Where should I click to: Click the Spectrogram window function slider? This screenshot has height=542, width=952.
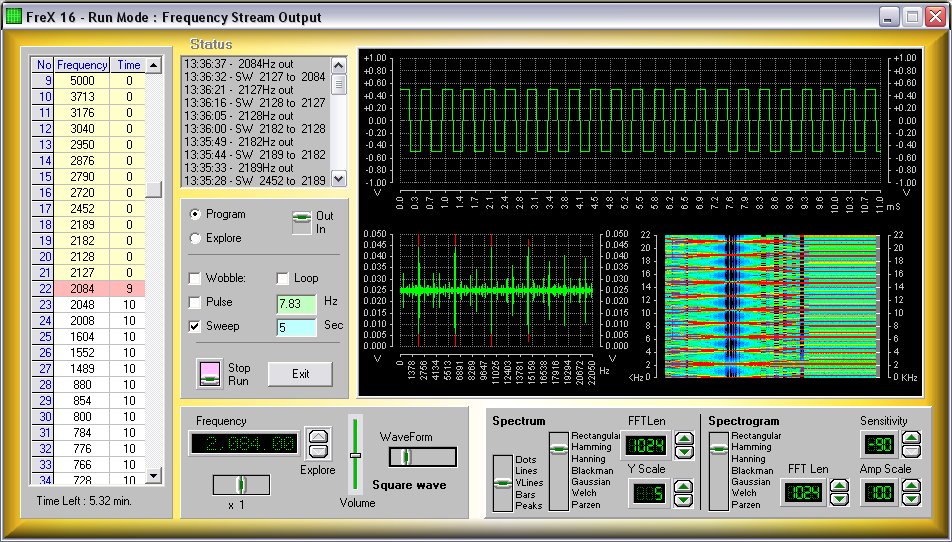(x=719, y=471)
